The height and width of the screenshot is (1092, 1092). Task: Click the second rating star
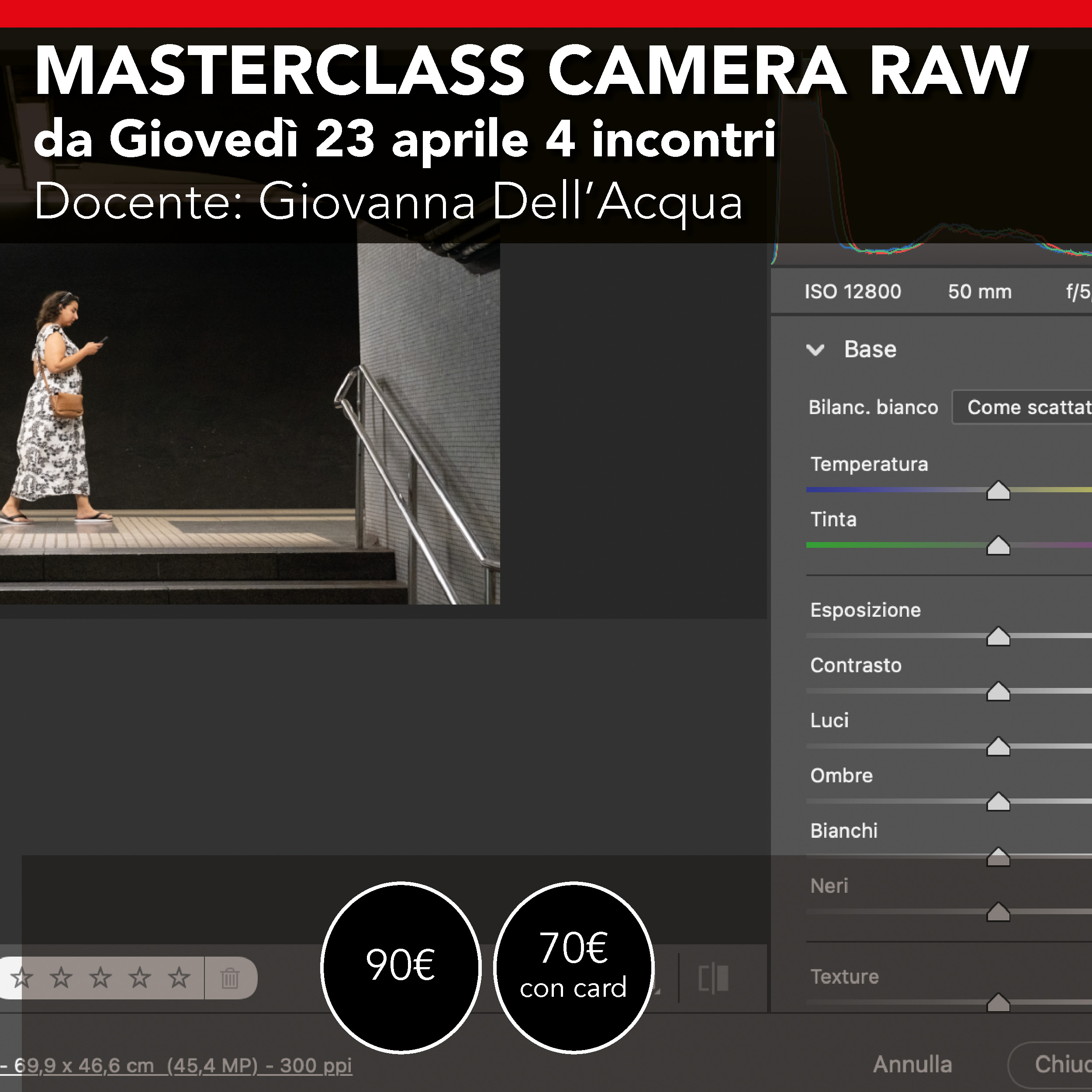pos(61,977)
